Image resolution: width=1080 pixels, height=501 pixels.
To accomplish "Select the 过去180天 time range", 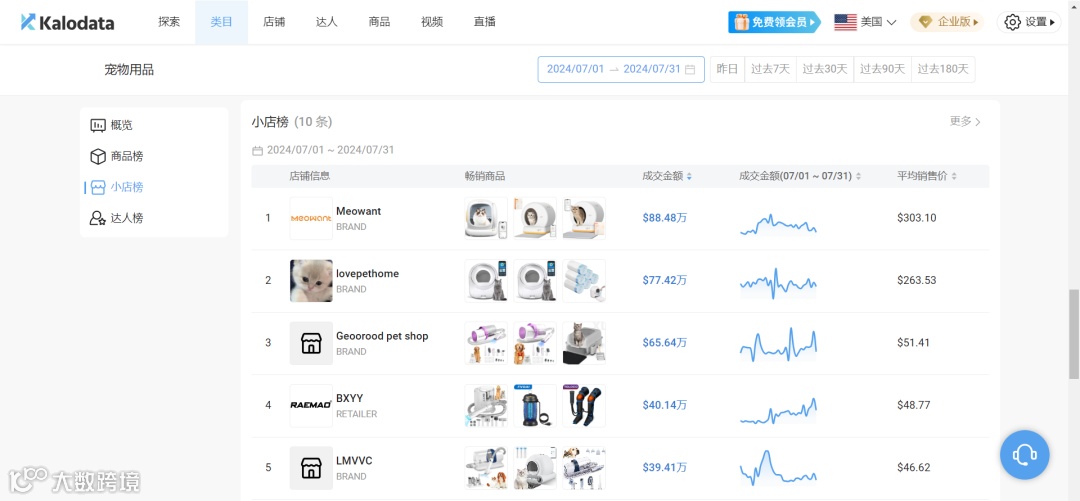I will pyautogui.click(x=943, y=70).
